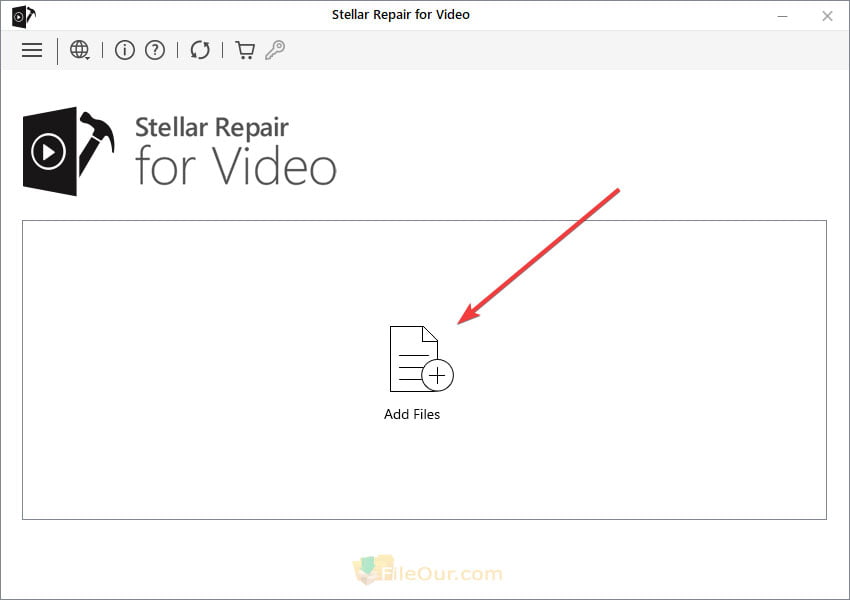The image size is (850, 600).
Task: Check for updates with the circular arrows icon
Action: coord(200,50)
